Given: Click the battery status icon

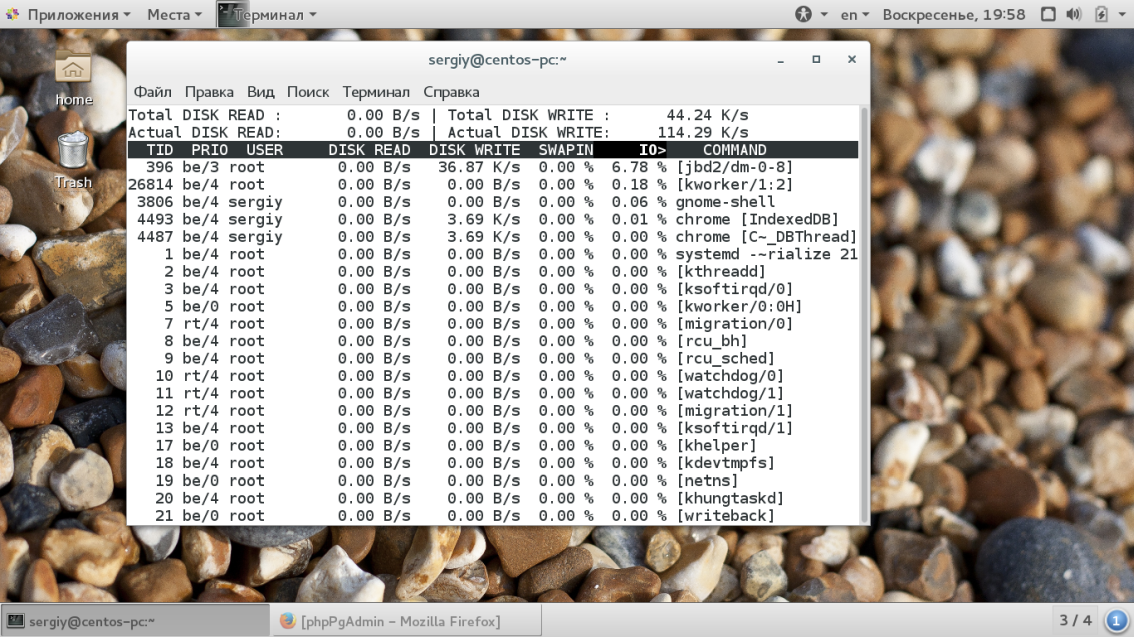Looking at the screenshot, I should [x=1101, y=15].
